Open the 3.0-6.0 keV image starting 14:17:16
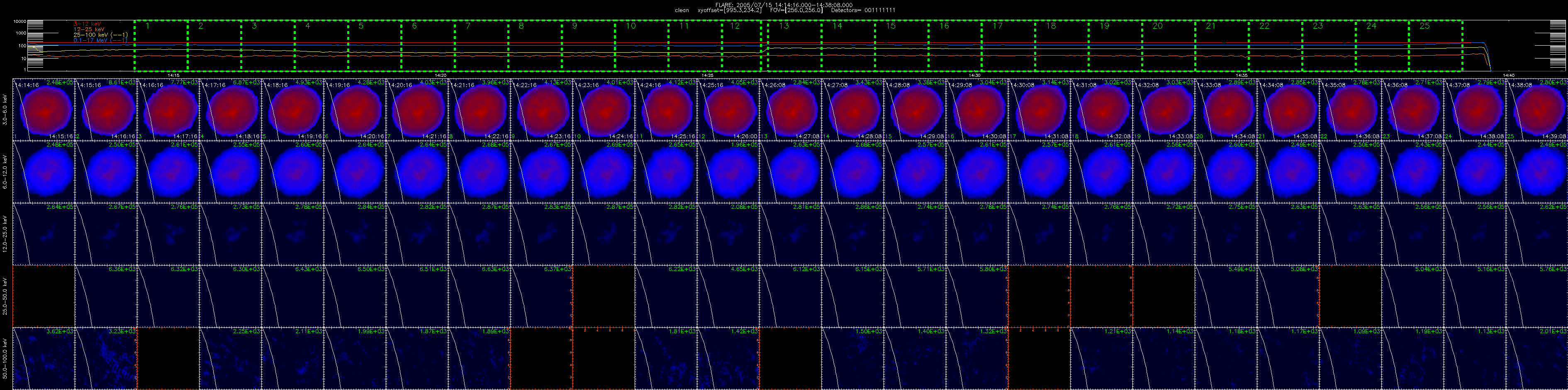The width and height of the screenshot is (1568, 390). pyautogui.click(x=230, y=110)
